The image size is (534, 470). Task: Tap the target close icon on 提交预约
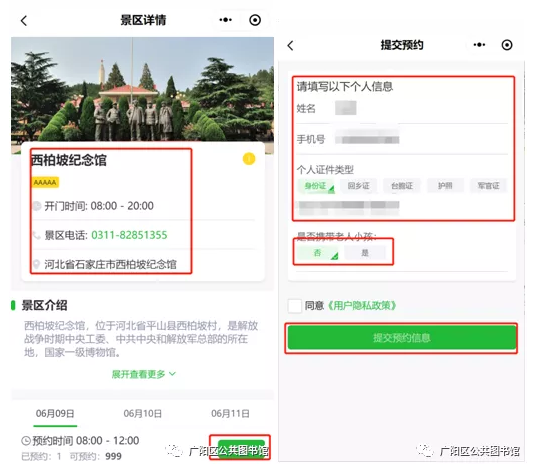tap(507, 45)
